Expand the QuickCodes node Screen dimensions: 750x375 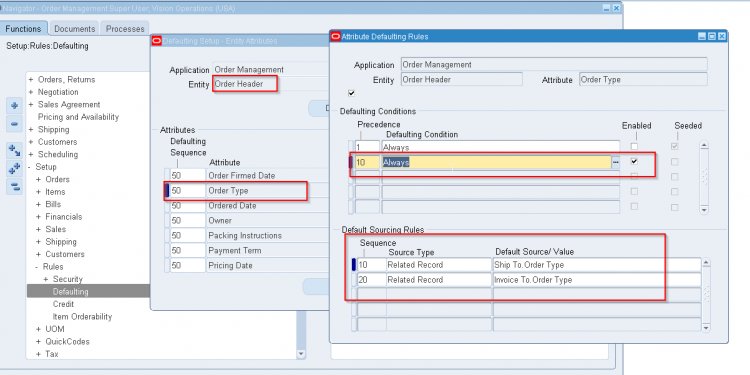pos(38,342)
